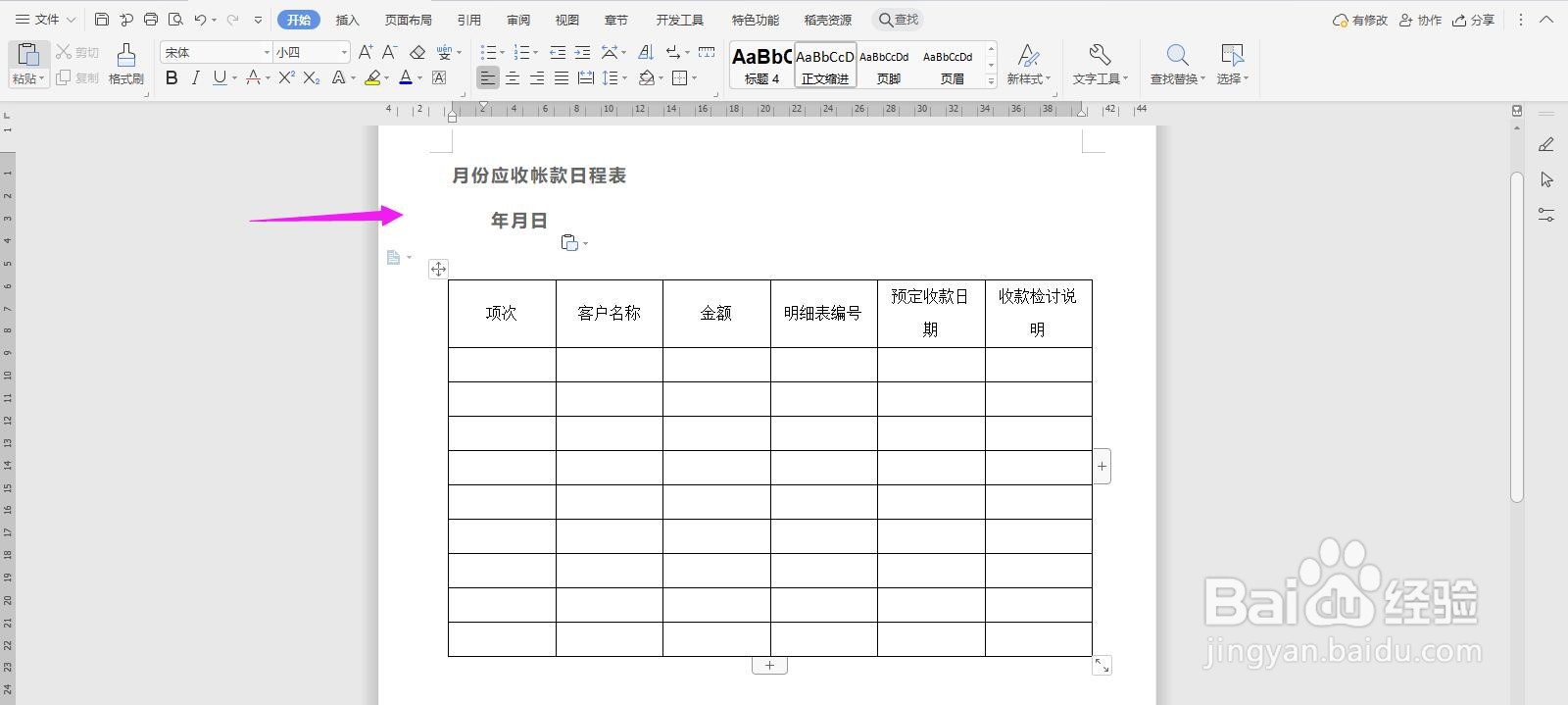1568x705 pixels.
Task: Clear formatting with the eraser icon
Action: point(417,52)
